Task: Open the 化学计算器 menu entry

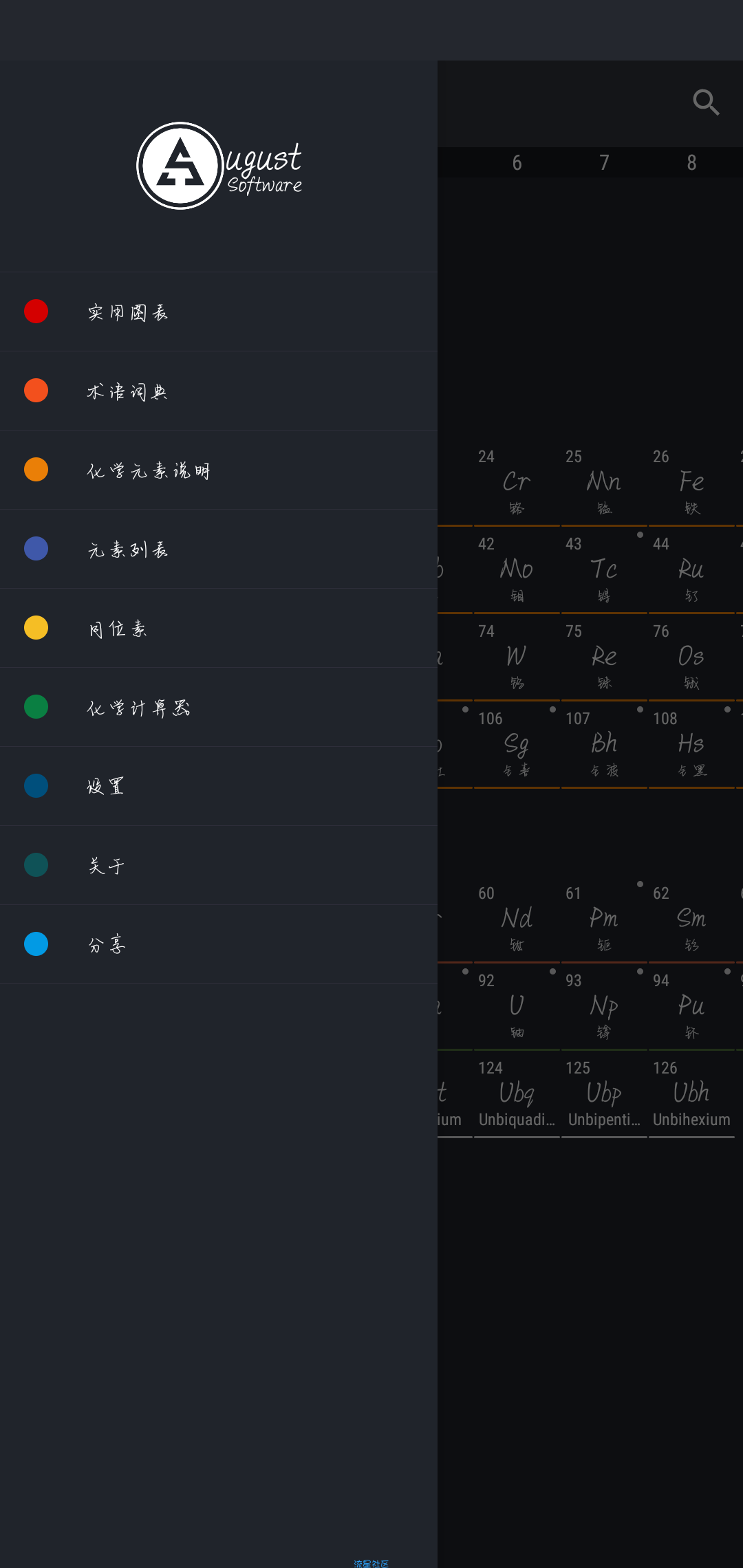Action: tap(219, 707)
